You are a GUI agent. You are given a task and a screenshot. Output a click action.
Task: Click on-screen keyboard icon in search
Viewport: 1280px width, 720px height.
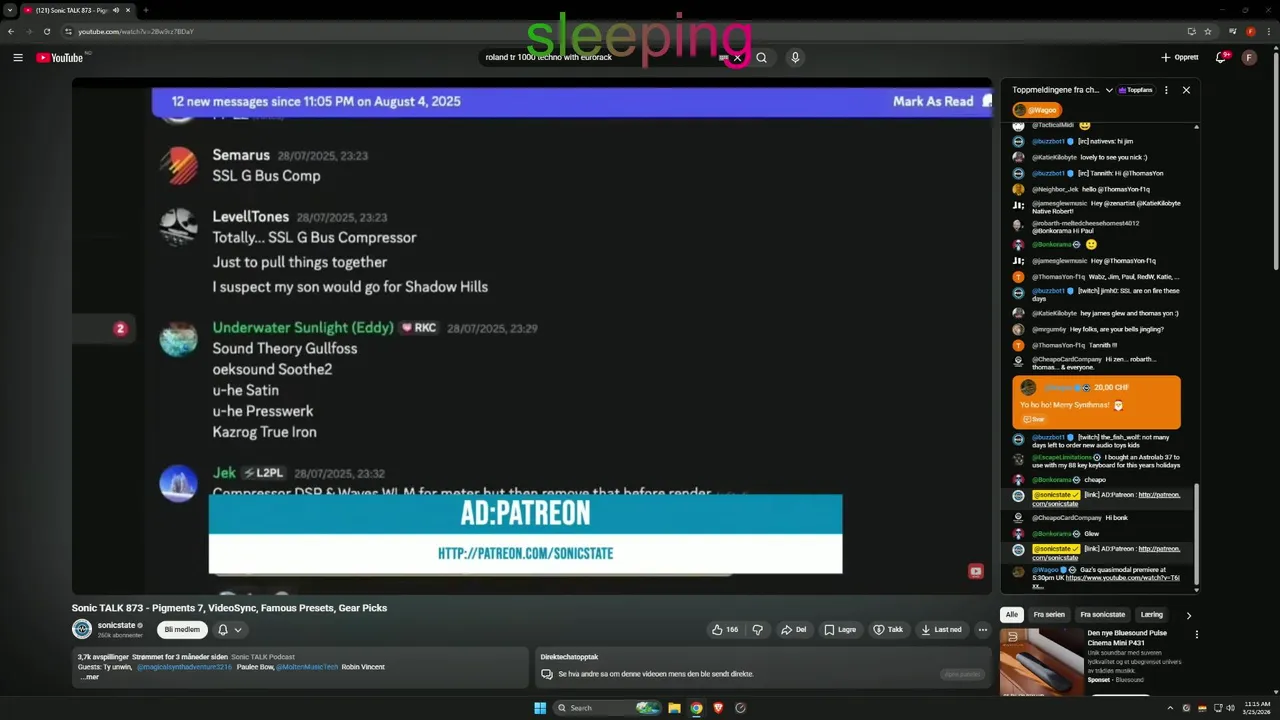click(723, 57)
